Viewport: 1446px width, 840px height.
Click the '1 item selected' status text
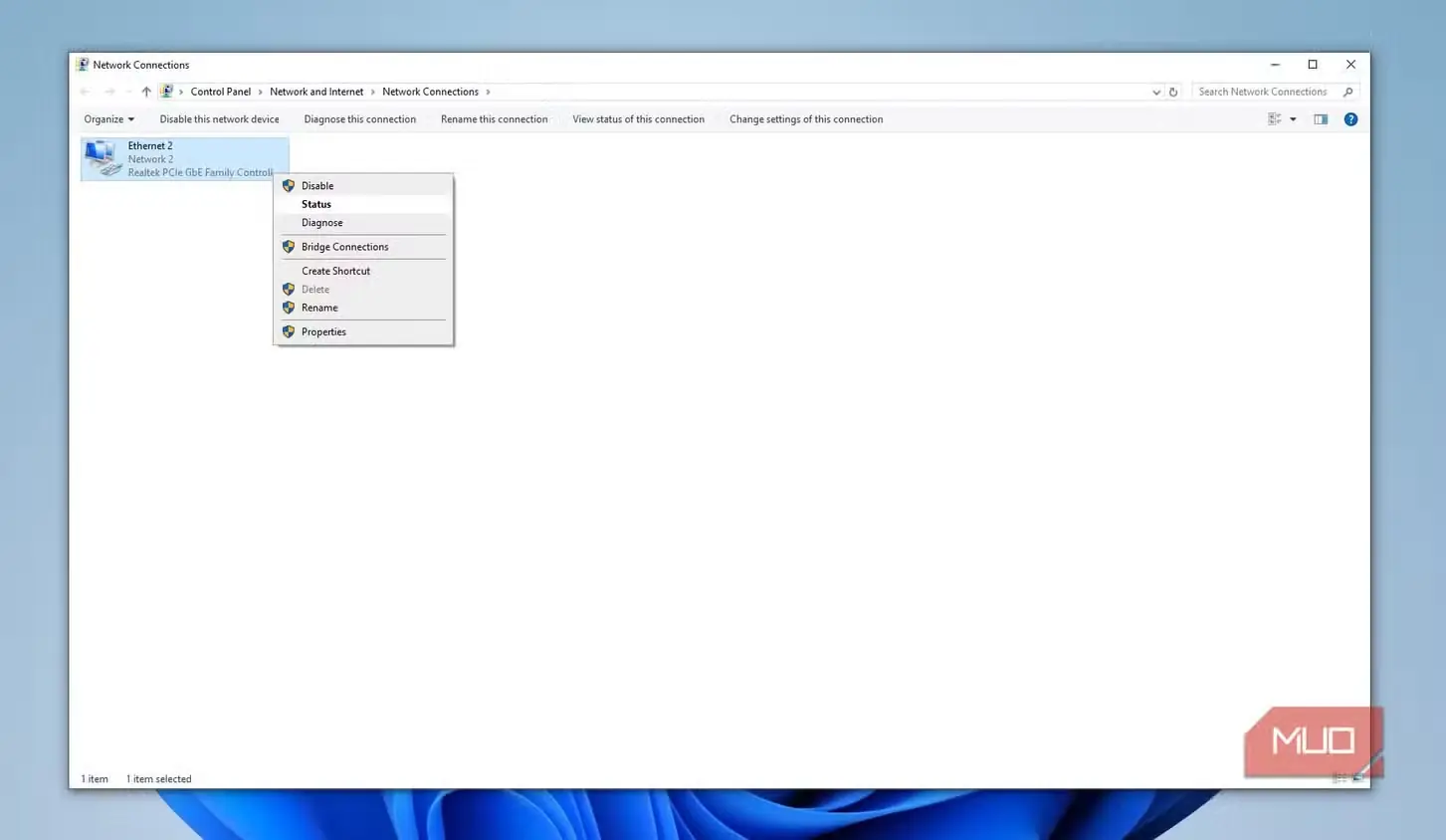pyautogui.click(x=158, y=779)
